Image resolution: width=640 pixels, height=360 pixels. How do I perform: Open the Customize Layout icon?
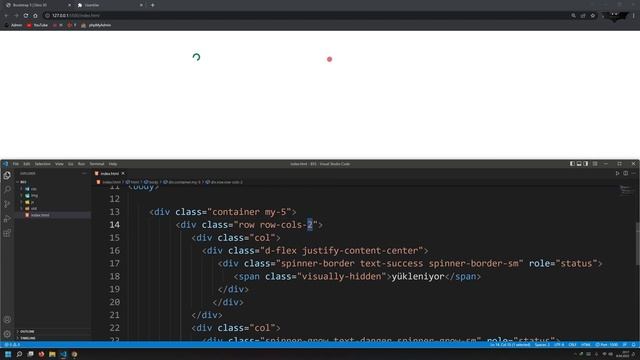click(595, 164)
